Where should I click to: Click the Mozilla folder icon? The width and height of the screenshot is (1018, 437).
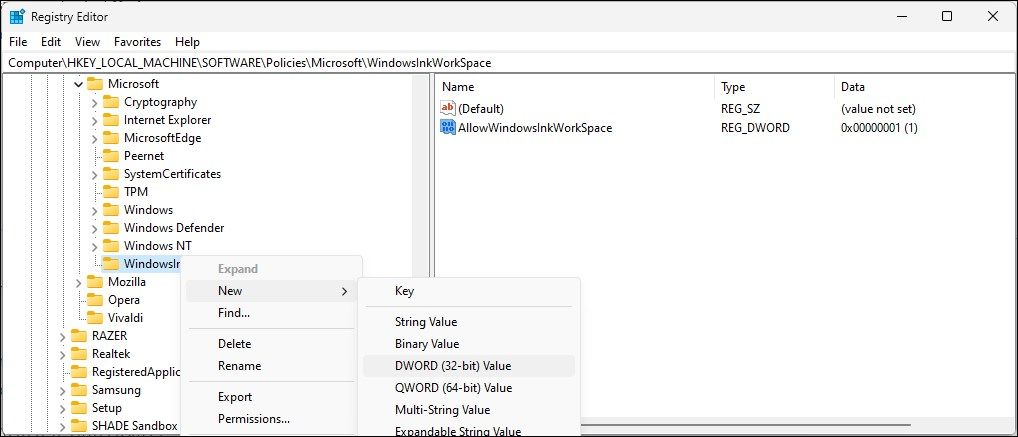[x=95, y=282]
